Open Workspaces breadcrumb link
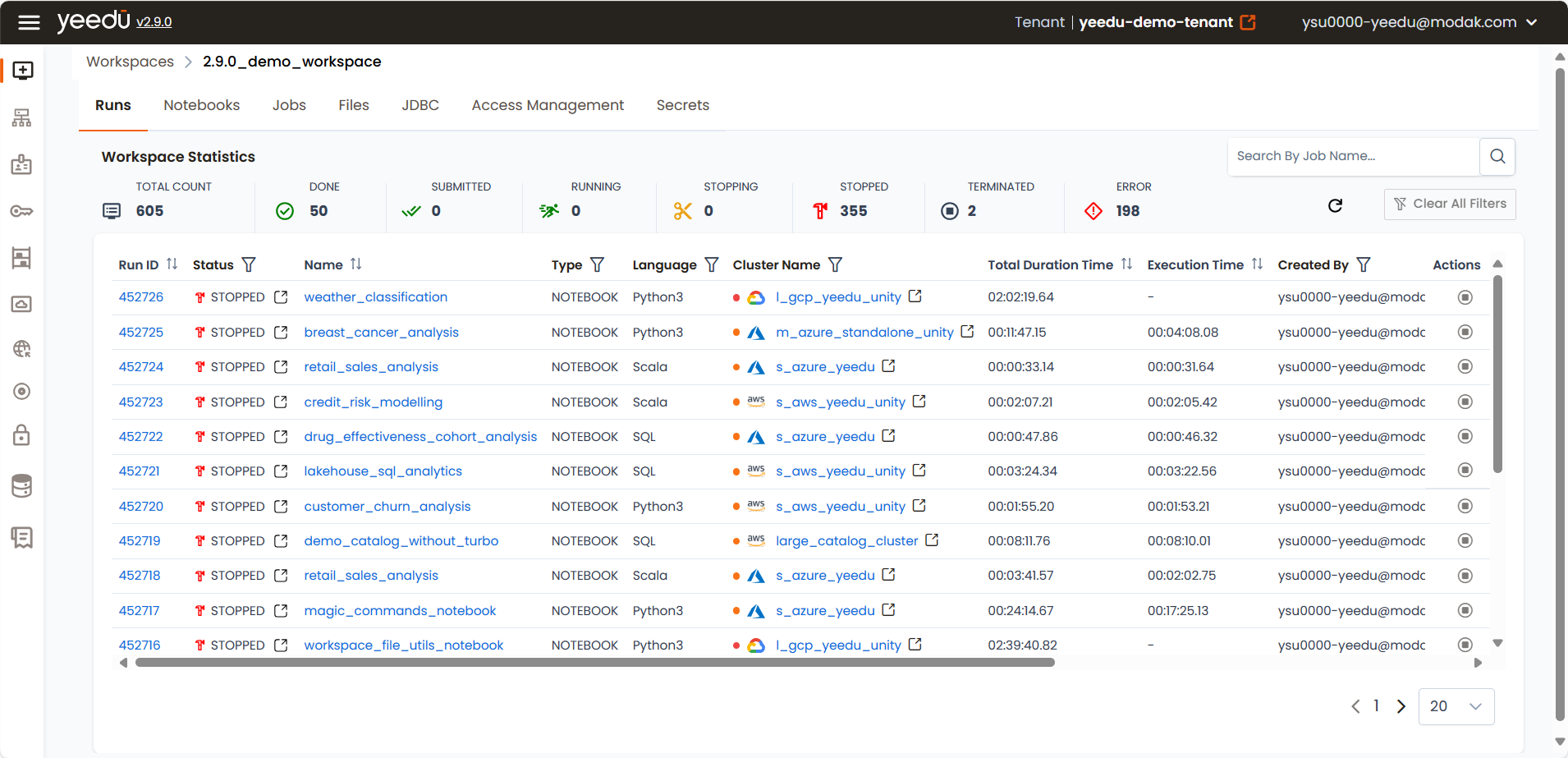 (x=130, y=62)
